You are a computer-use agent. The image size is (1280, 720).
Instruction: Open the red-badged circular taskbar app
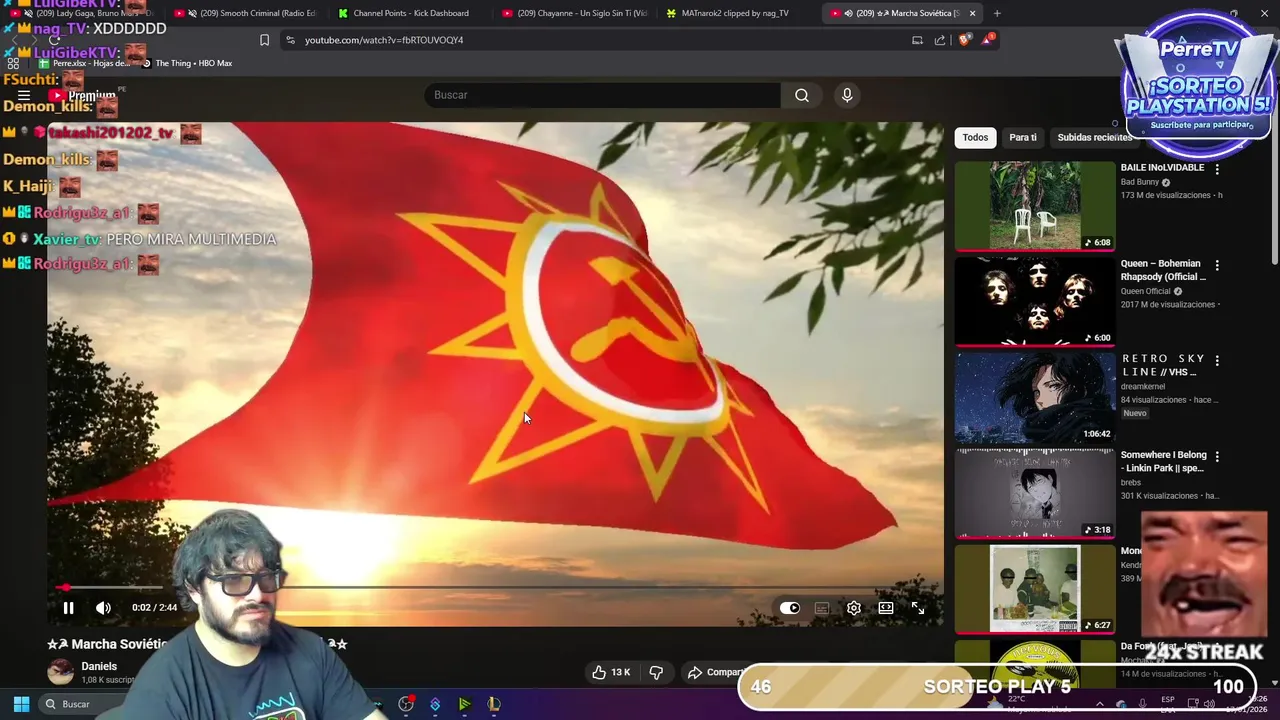point(406,704)
